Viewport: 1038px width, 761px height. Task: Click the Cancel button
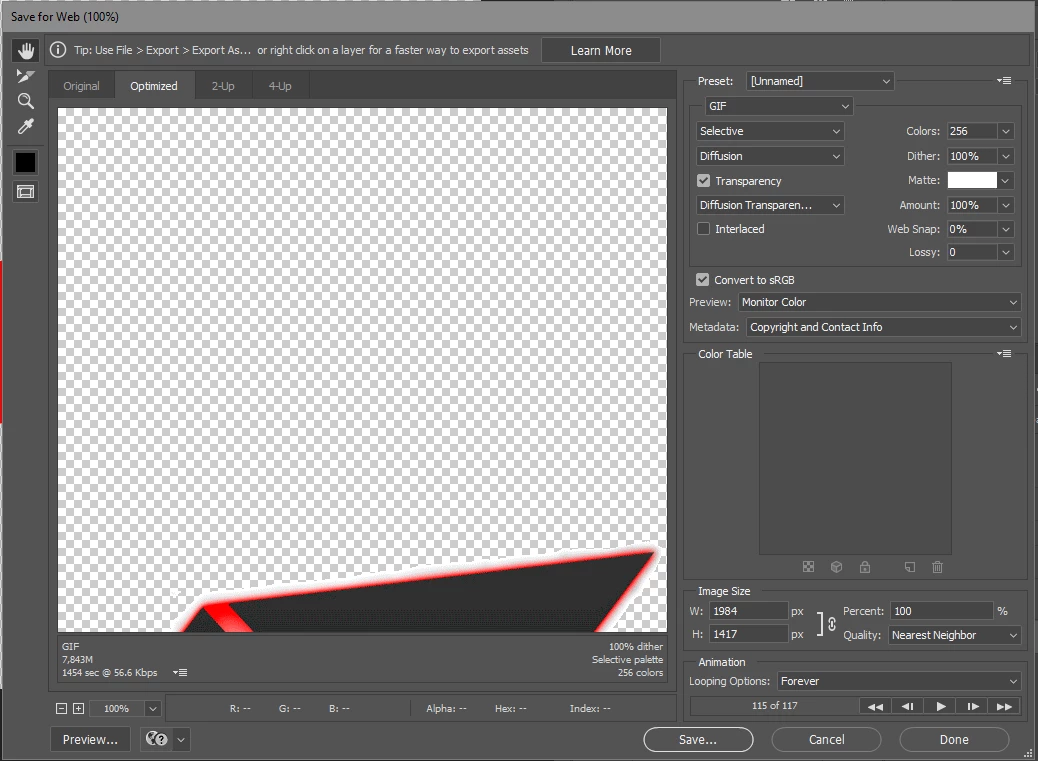826,739
